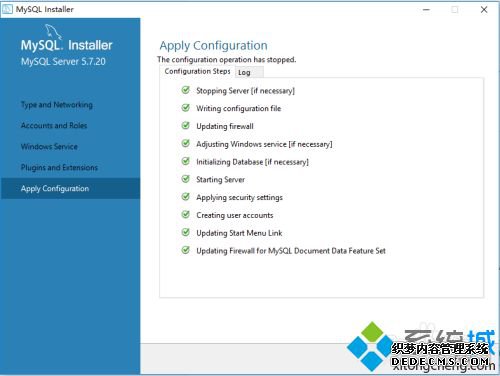Click 'Adjusting Windows service [if necessary]' text
The image size is (500, 376).
pos(264,144)
